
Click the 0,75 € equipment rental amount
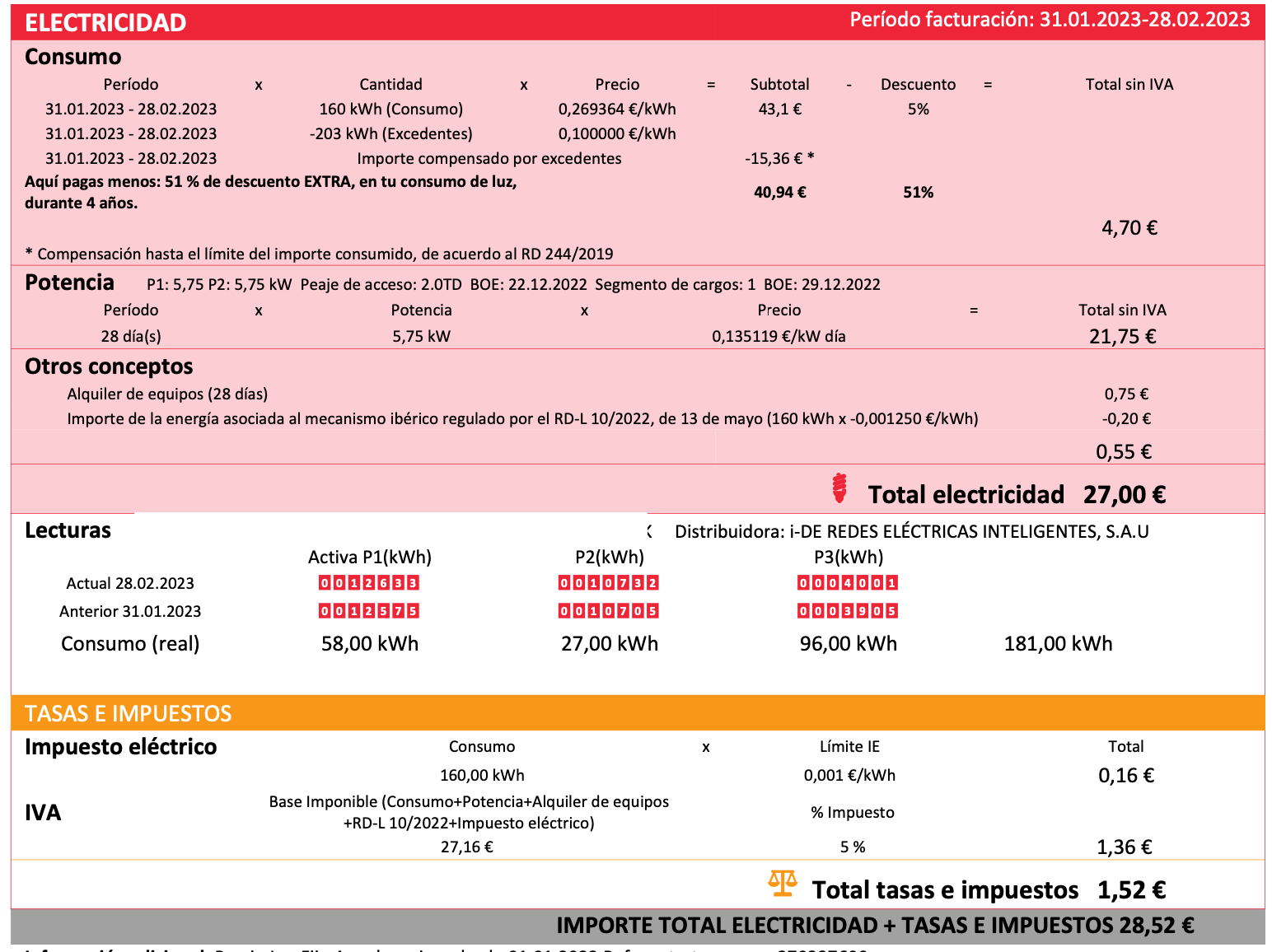coord(1126,394)
